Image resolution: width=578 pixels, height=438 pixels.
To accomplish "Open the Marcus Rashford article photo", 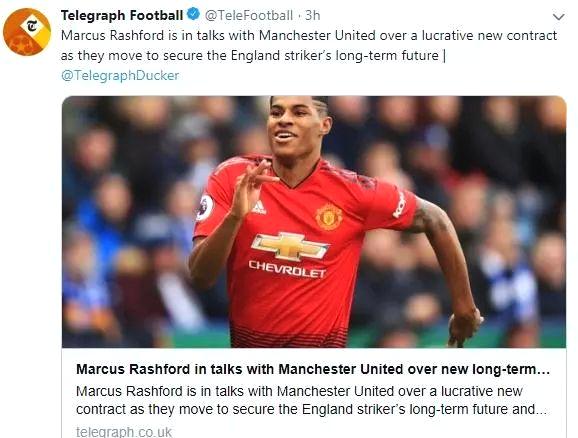I will point(314,222).
